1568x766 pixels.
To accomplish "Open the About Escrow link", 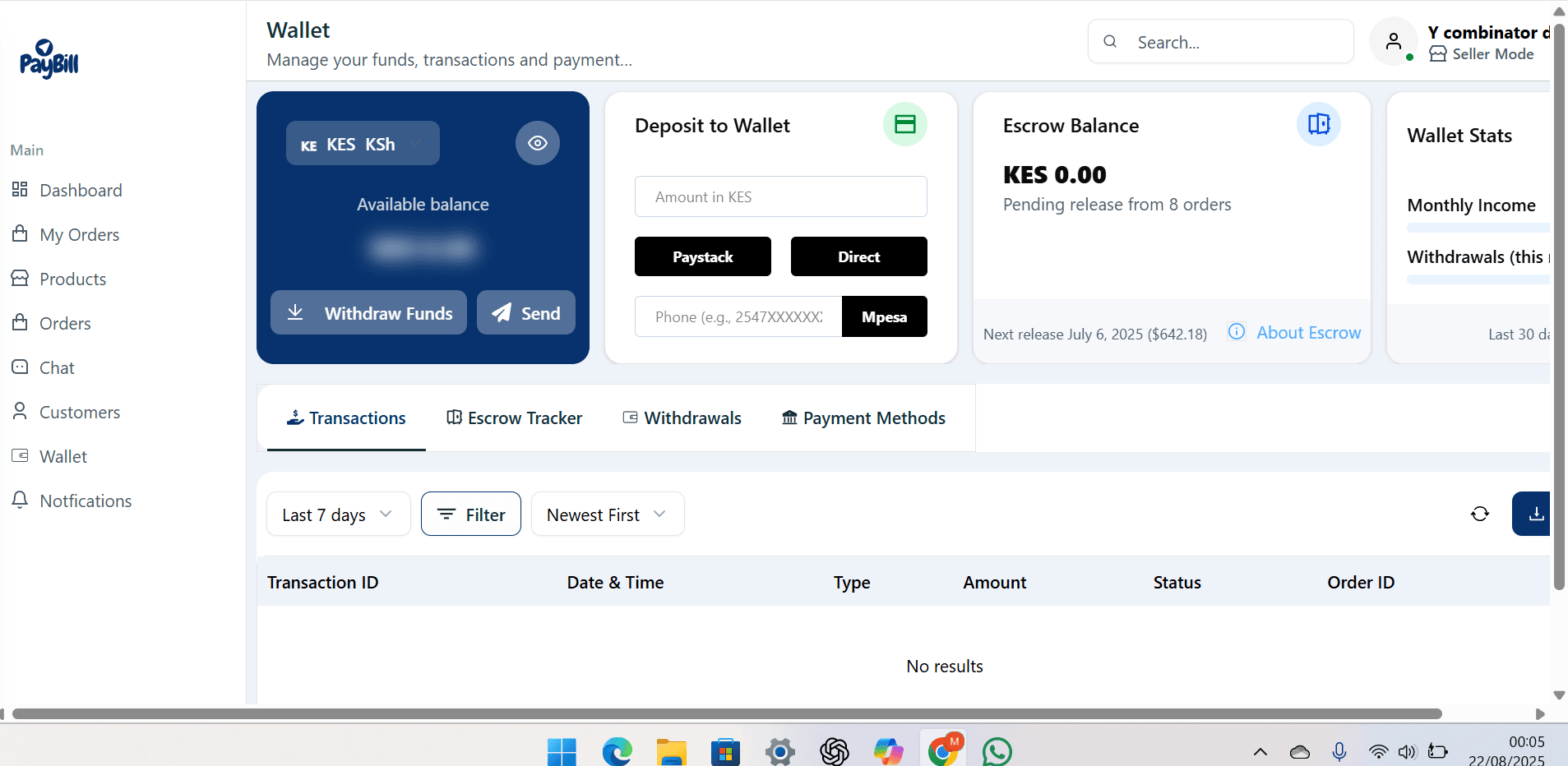I will [1308, 332].
